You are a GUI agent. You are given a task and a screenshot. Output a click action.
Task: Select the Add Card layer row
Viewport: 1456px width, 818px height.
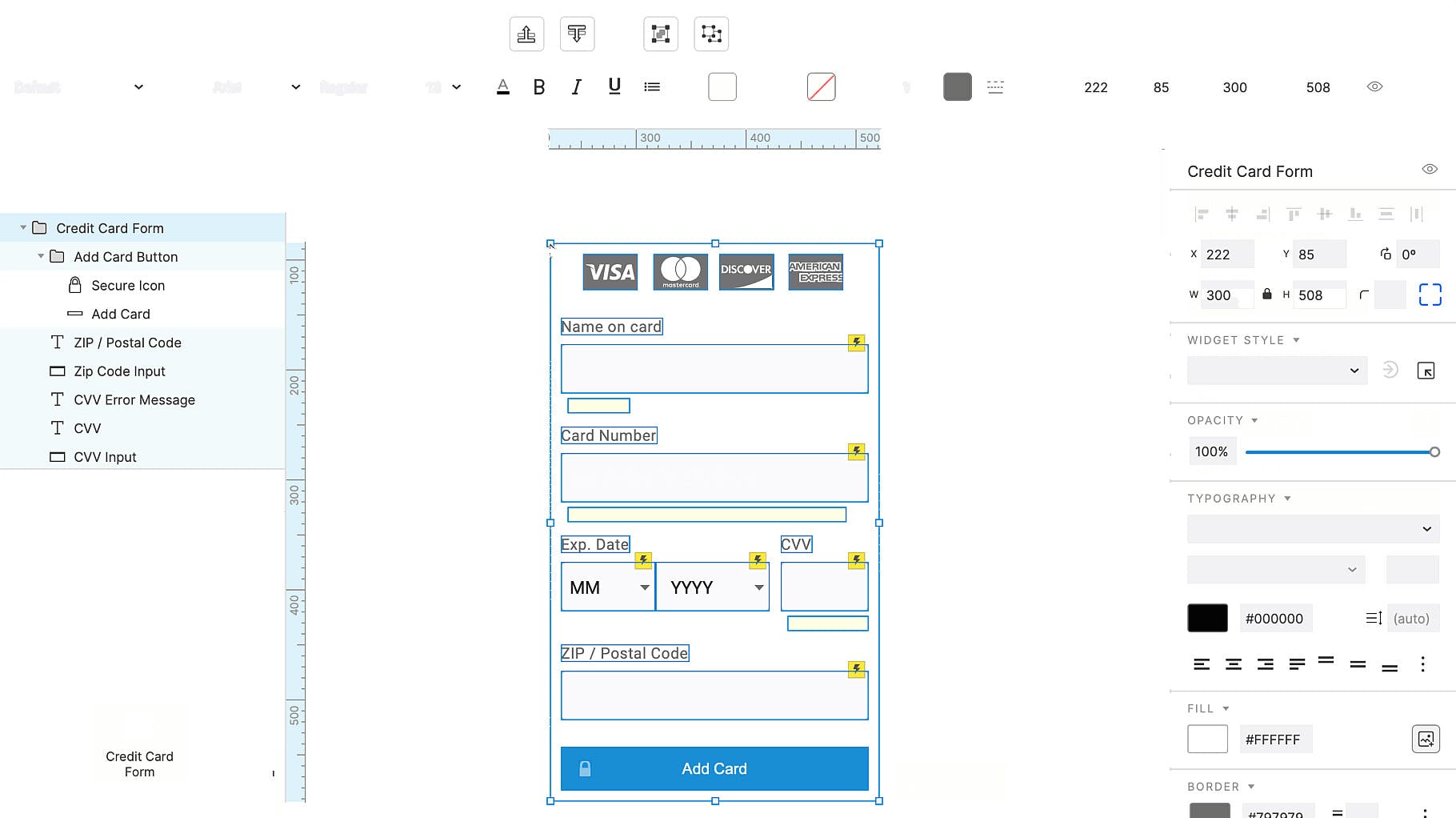pyautogui.click(x=142, y=314)
